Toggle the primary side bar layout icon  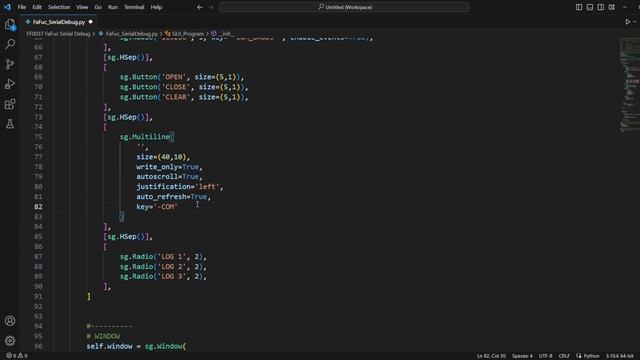pyautogui.click(x=579, y=7)
